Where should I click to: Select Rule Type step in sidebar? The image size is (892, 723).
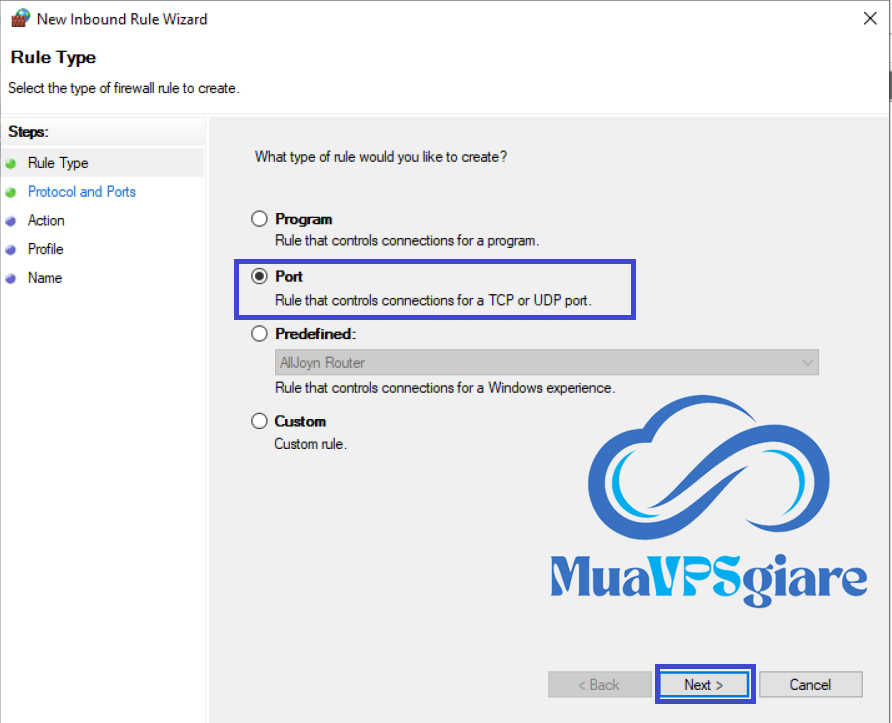(x=58, y=163)
